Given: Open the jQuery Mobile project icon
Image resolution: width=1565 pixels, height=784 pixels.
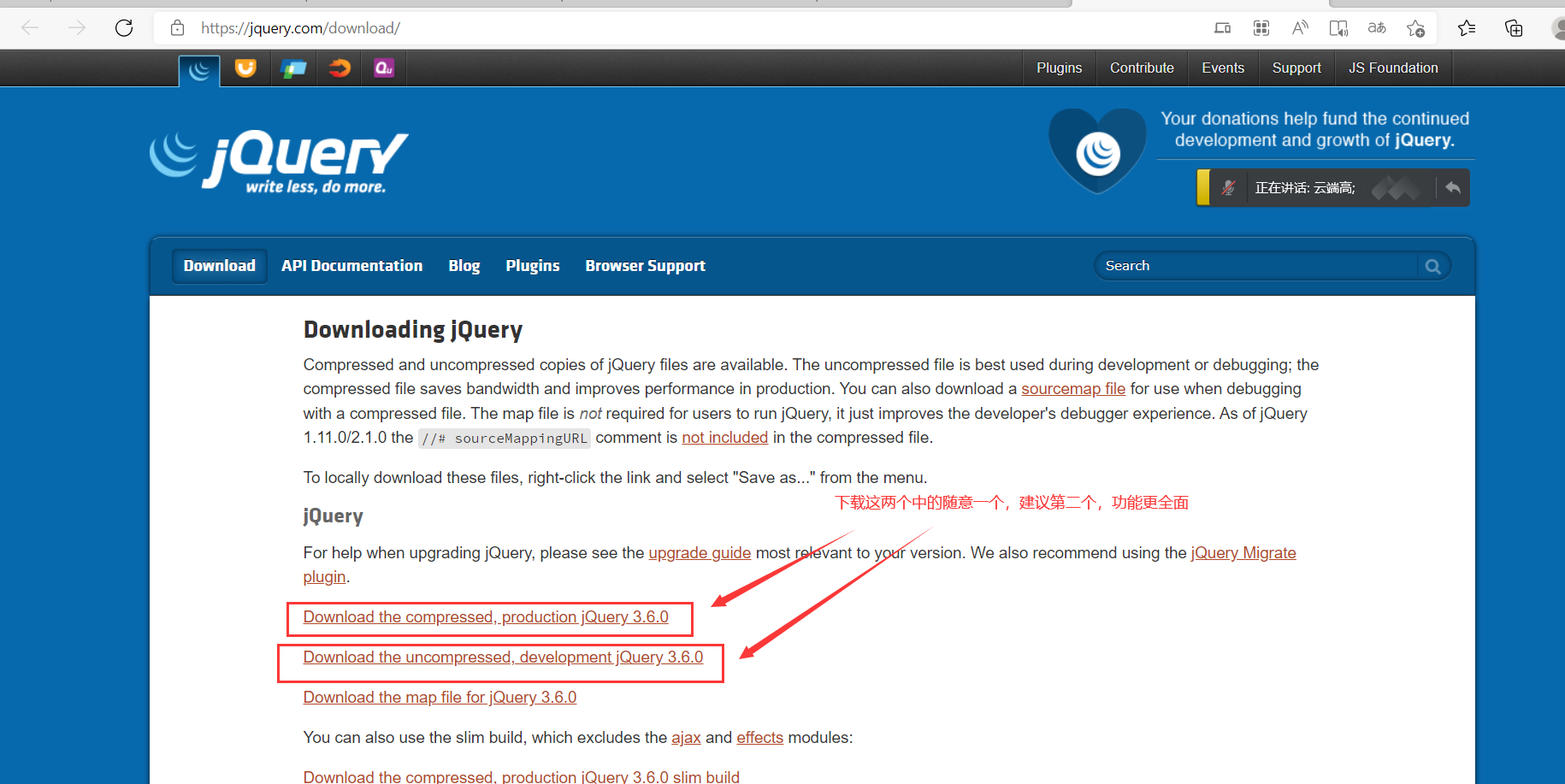Looking at the screenshot, I should click(293, 68).
